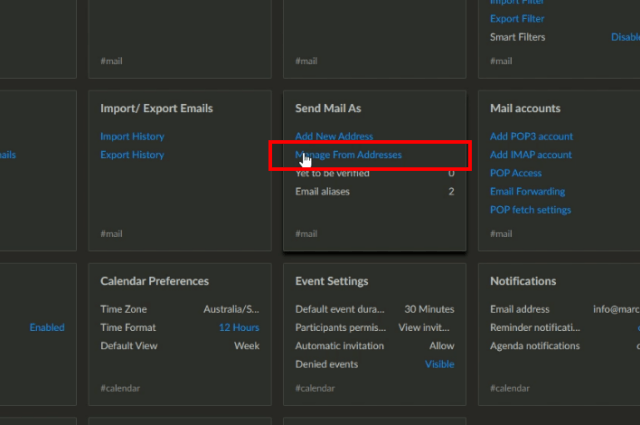The width and height of the screenshot is (640, 425).
Task: Click Export Filter link
Action: (517, 19)
